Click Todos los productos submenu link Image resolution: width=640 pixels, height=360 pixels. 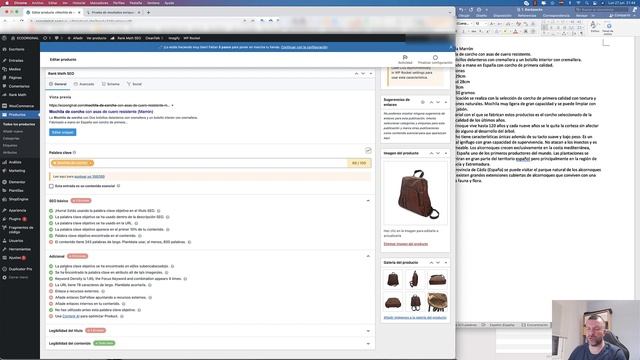19,124
